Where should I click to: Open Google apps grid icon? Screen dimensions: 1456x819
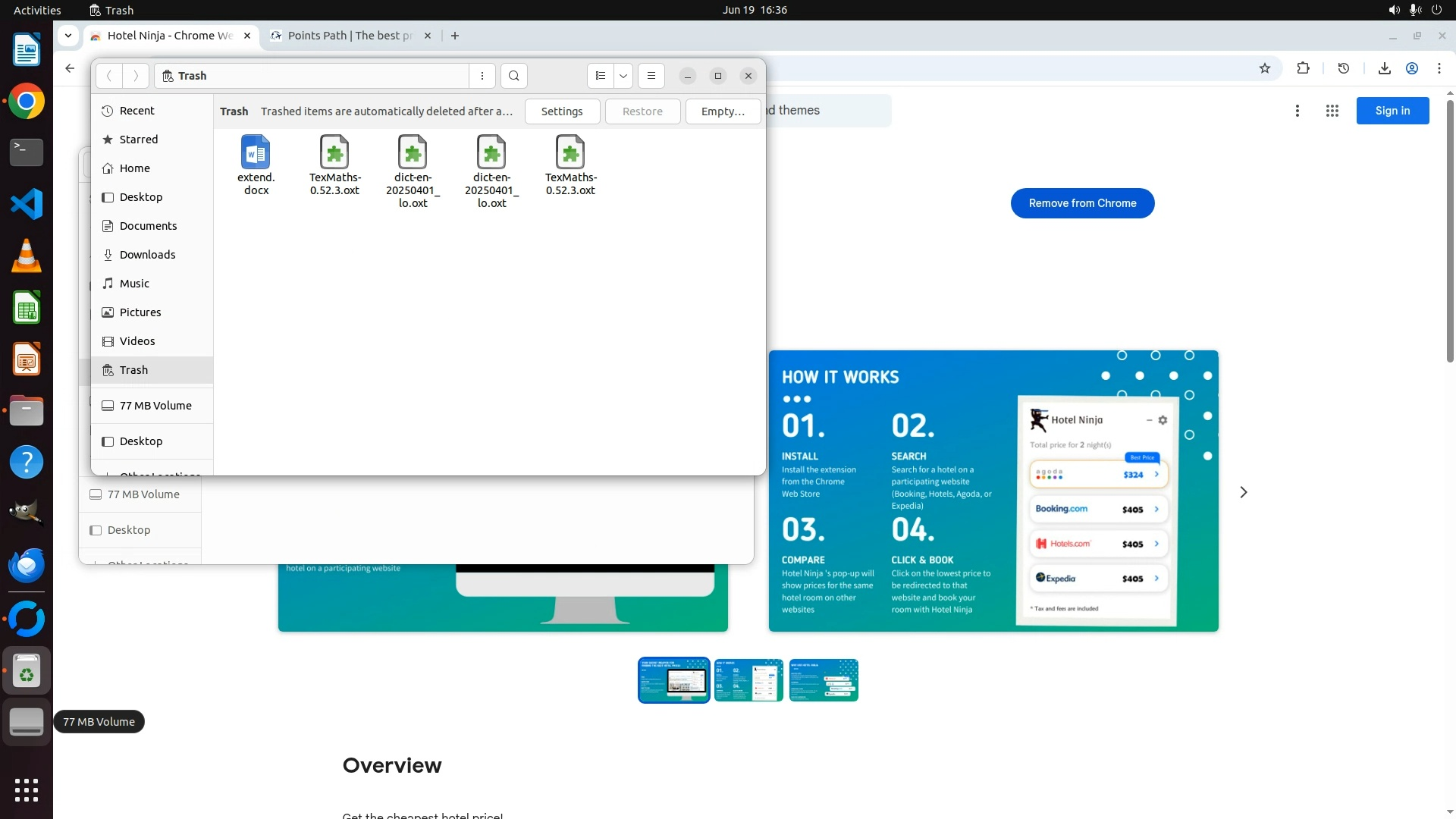tap(1332, 111)
